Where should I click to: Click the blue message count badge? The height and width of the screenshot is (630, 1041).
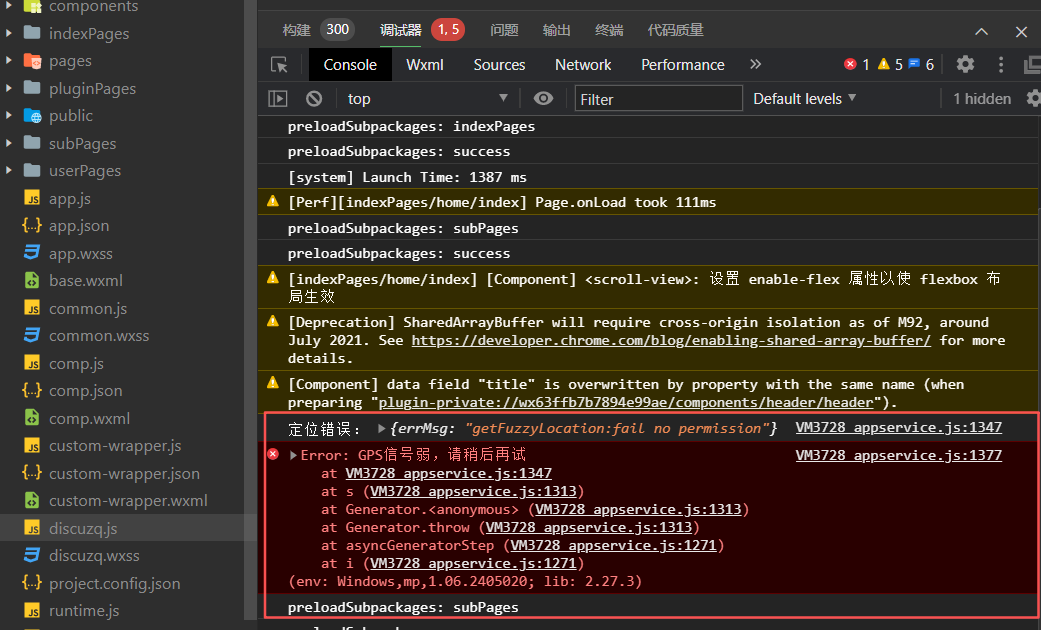click(x=921, y=64)
